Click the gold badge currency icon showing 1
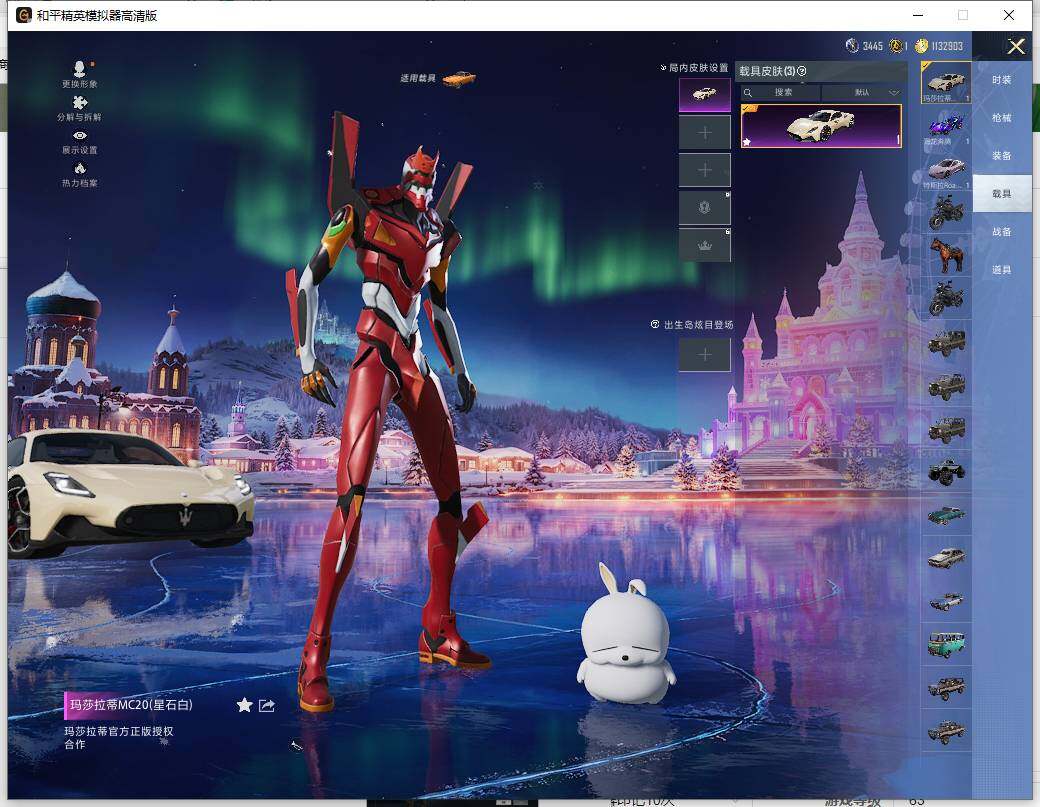The height and width of the screenshot is (807, 1040). tap(895, 45)
